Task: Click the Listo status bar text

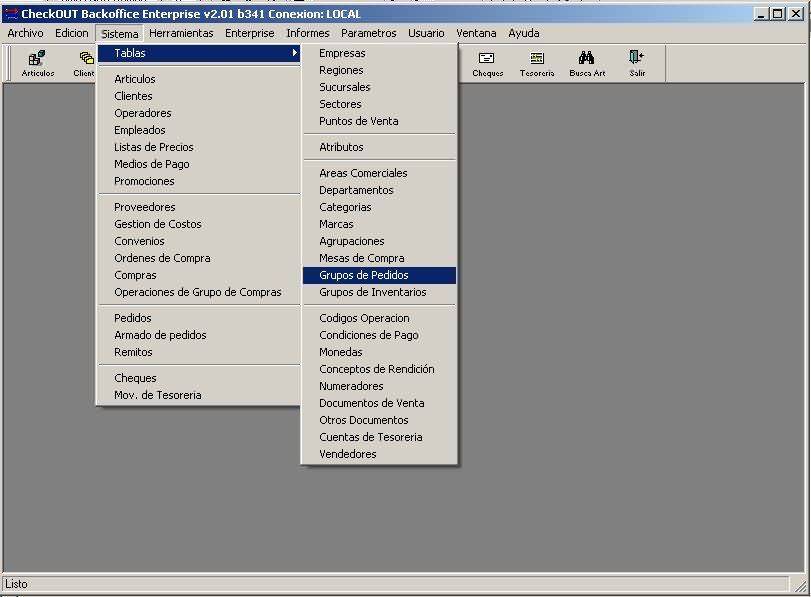Action: click(x=16, y=584)
